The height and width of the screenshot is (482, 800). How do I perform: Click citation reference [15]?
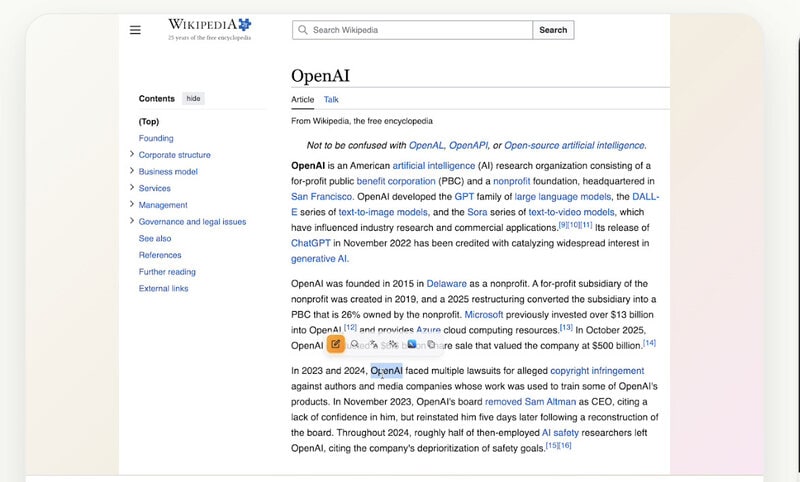[552, 445]
